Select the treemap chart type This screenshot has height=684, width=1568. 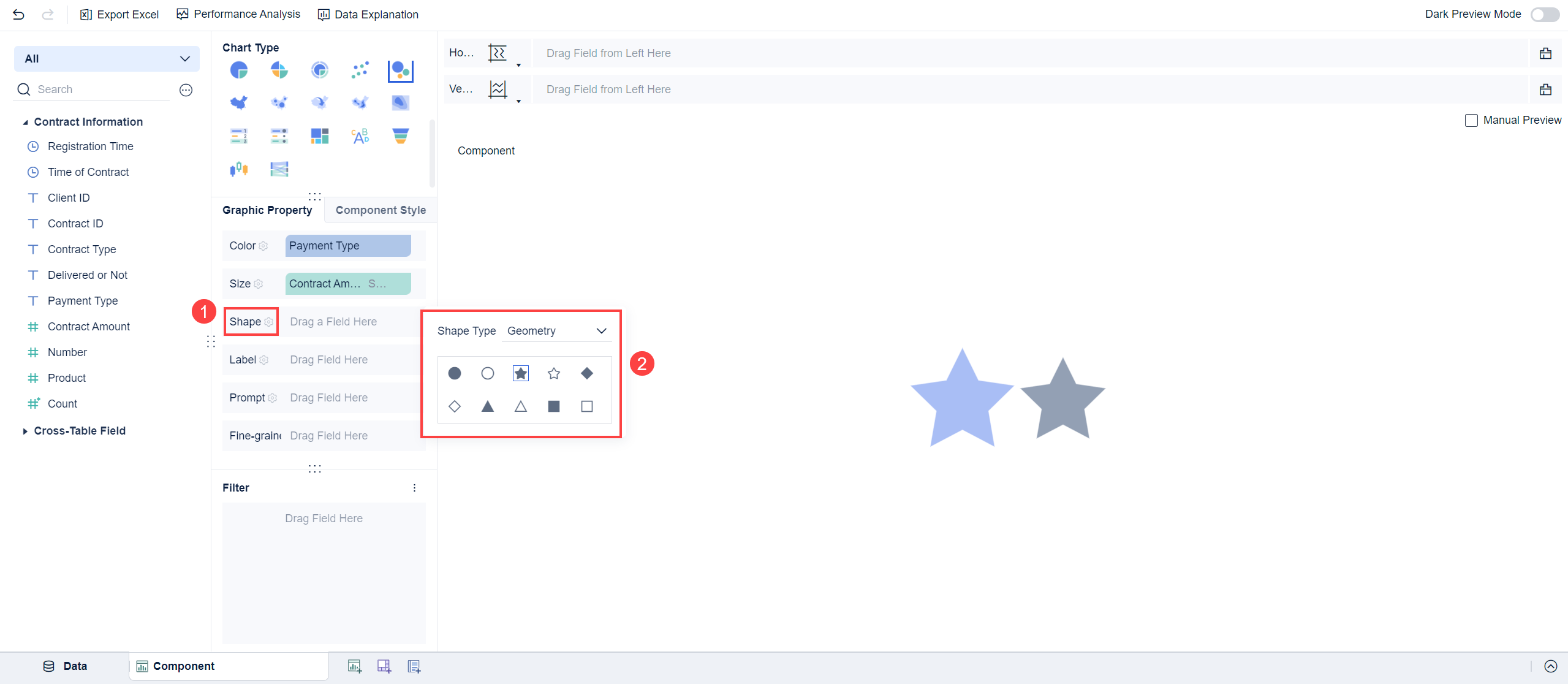[x=319, y=135]
